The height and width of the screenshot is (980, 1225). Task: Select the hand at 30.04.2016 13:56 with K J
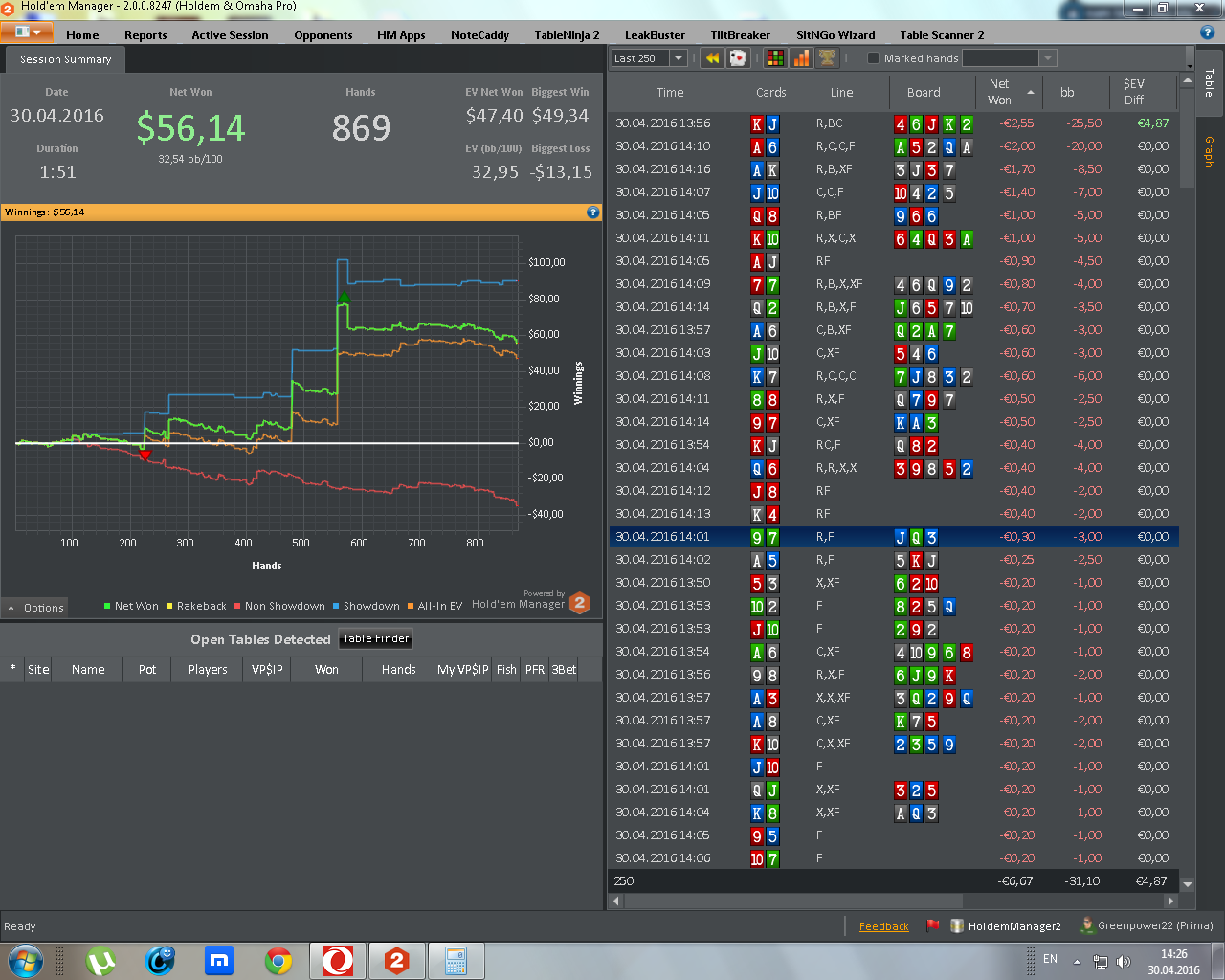(893, 123)
